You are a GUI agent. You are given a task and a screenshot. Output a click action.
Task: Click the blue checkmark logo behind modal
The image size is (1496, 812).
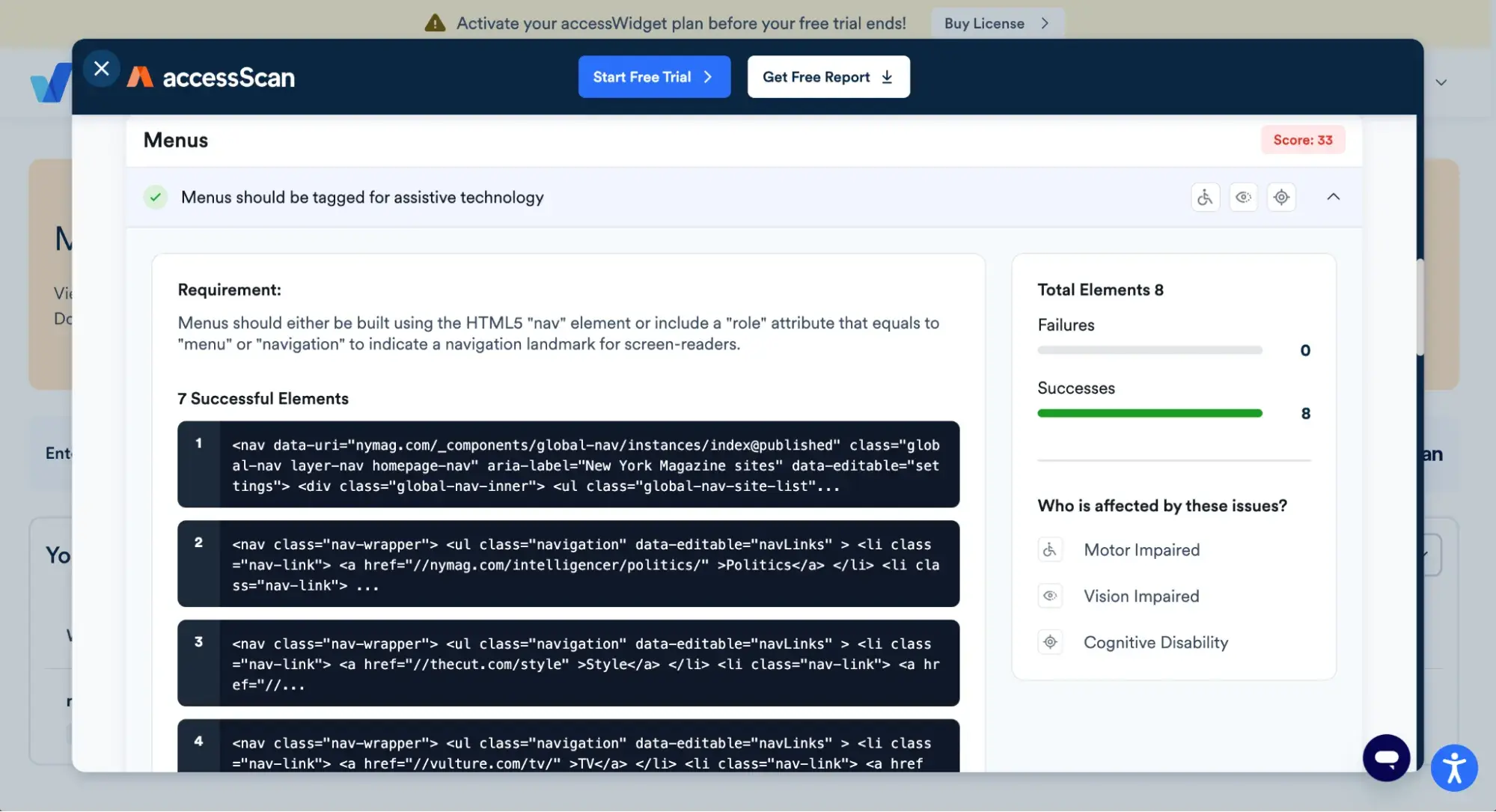[x=50, y=82]
